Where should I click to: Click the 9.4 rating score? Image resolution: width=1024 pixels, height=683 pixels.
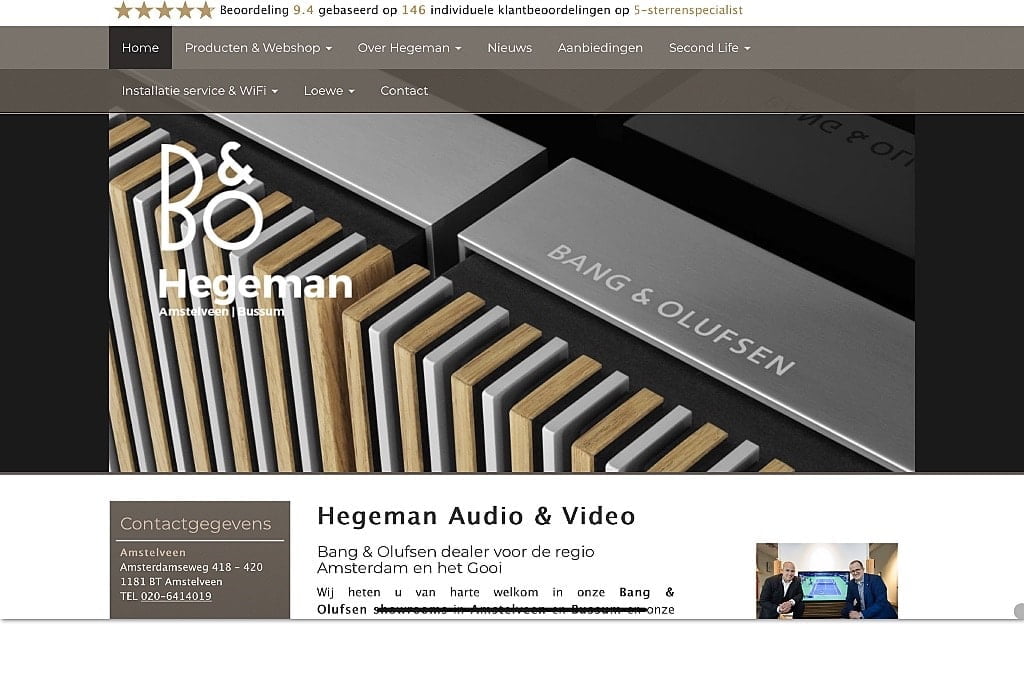point(303,10)
